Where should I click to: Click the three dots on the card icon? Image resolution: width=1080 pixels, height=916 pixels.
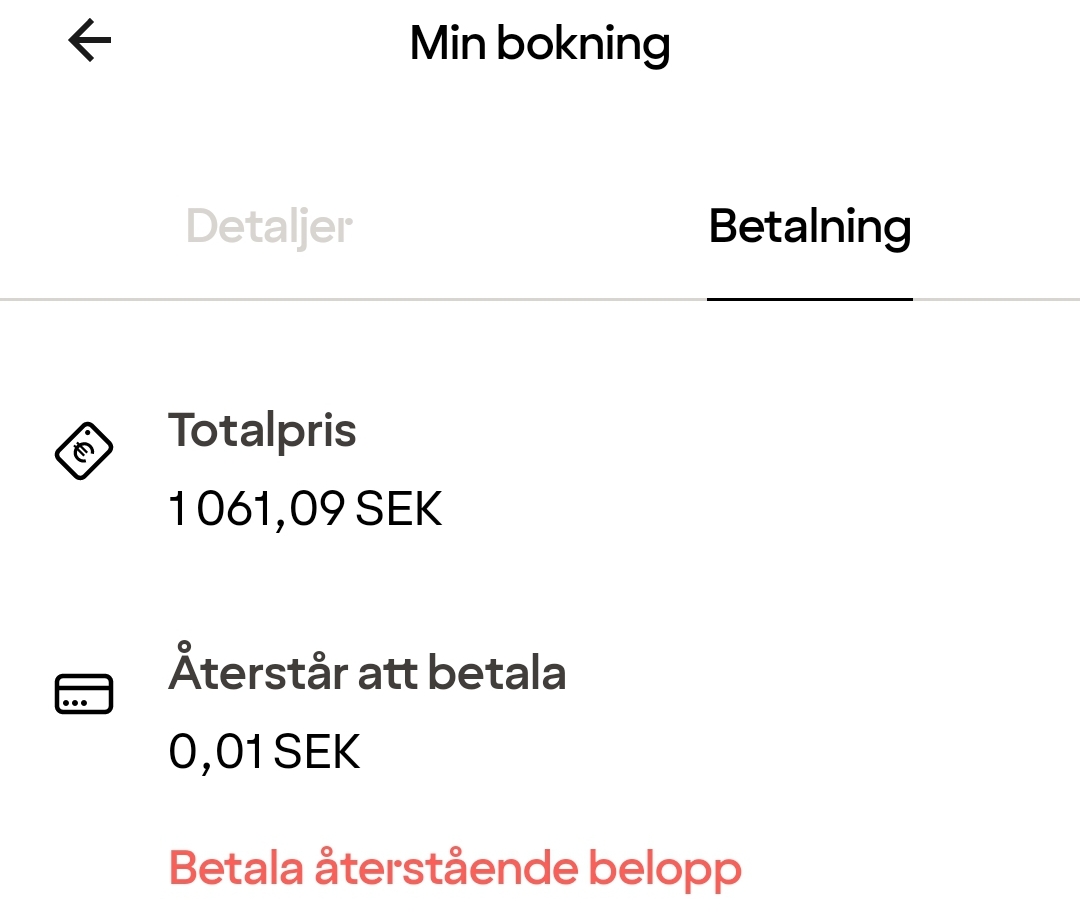pyautogui.click(x=74, y=703)
